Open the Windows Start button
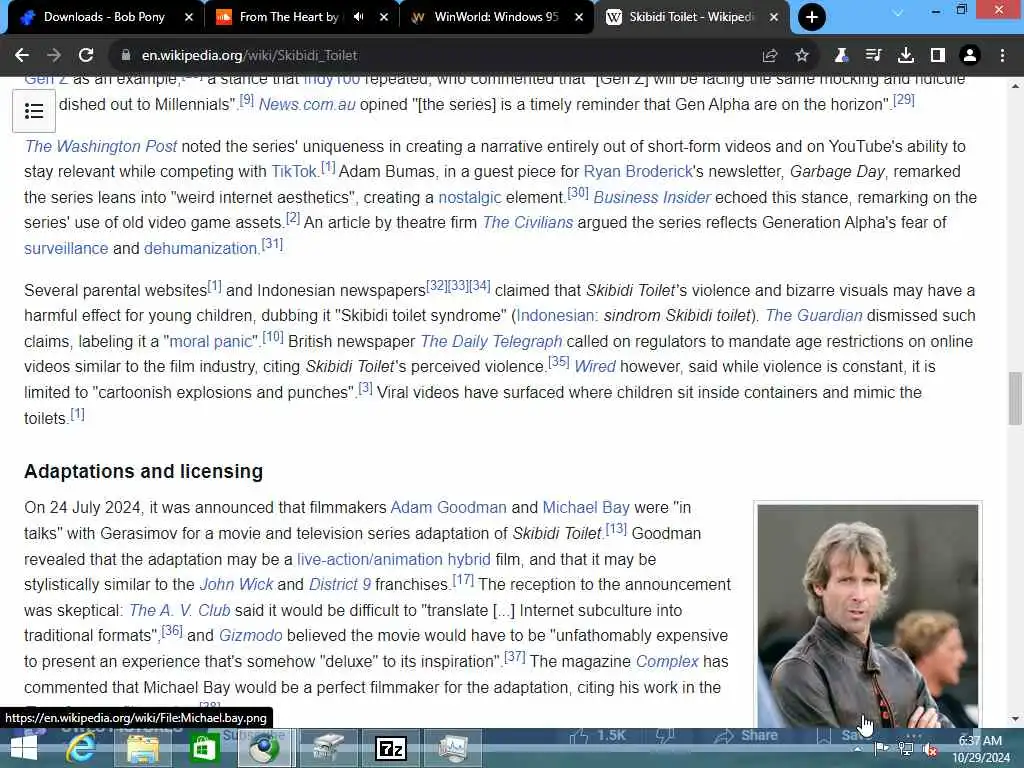The height and width of the screenshot is (768, 1024). pos(24,748)
